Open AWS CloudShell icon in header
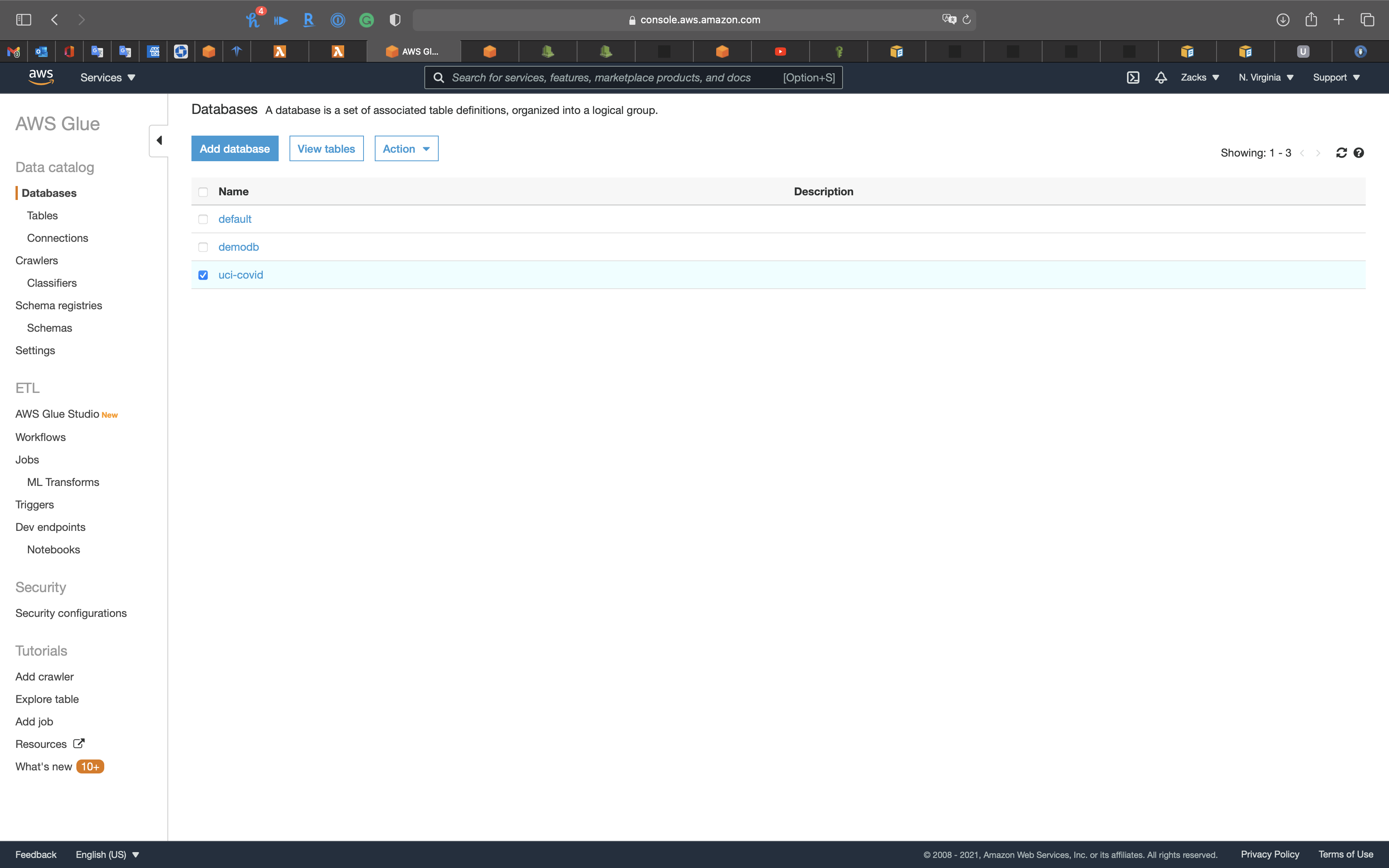Image resolution: width=1389 pixels, height=868 pixels. [x=1132, y=77]
